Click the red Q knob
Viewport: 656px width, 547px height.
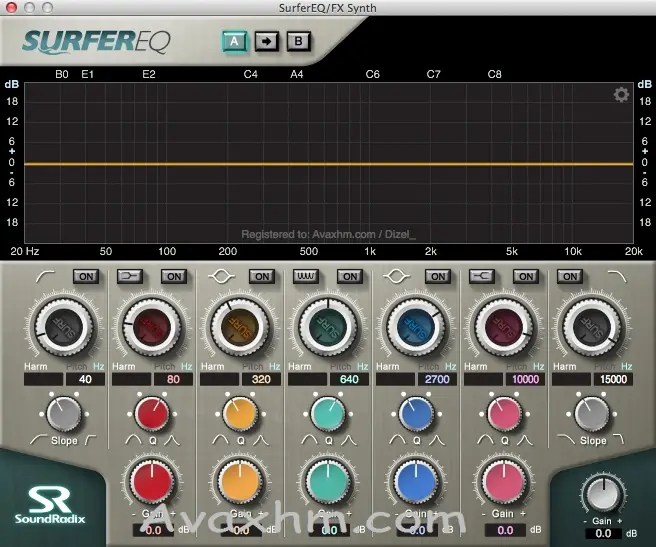click(x=152, y=414)
